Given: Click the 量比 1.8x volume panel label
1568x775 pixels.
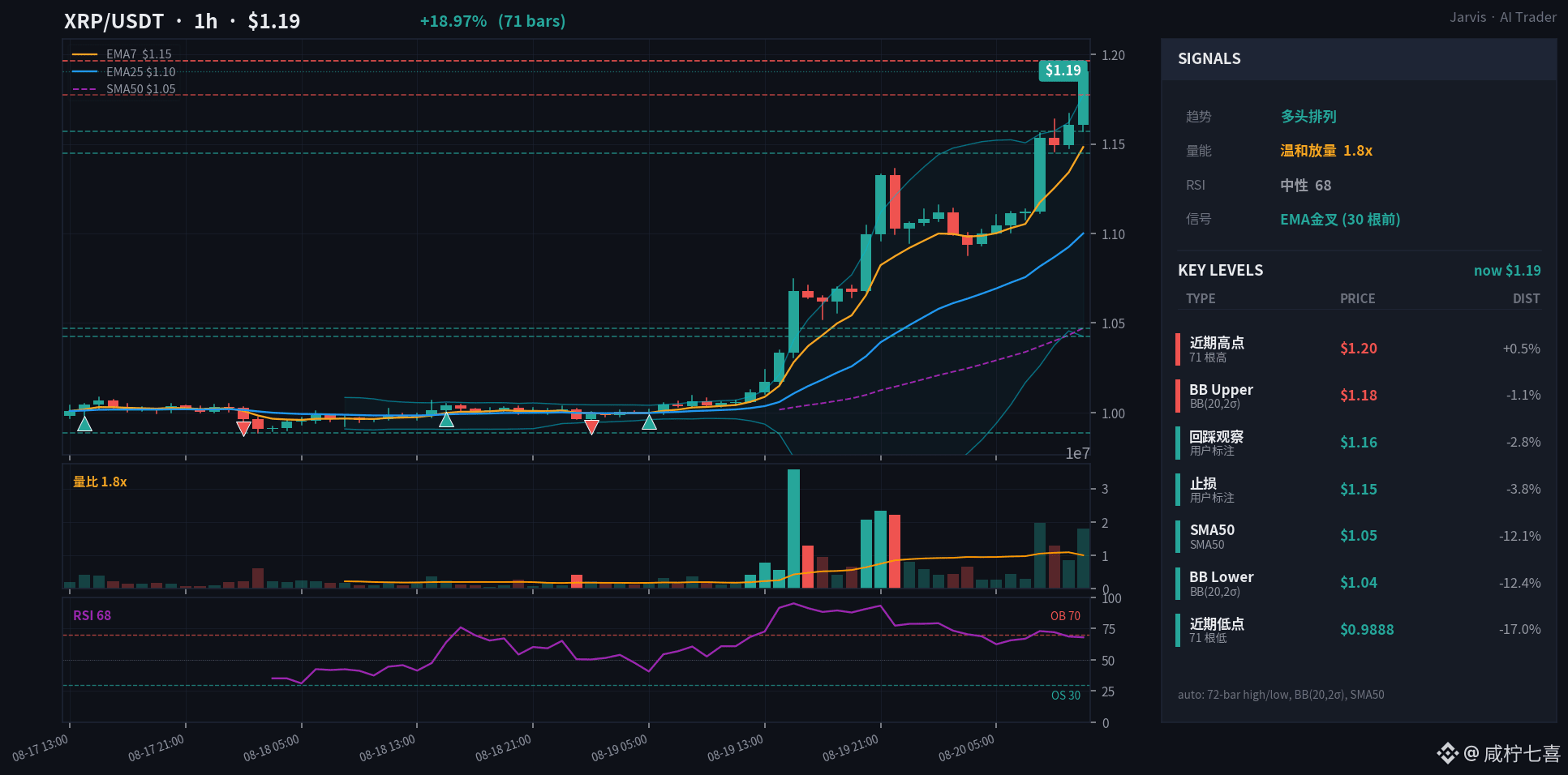Looking at the screenshot, I should point(100,482).
